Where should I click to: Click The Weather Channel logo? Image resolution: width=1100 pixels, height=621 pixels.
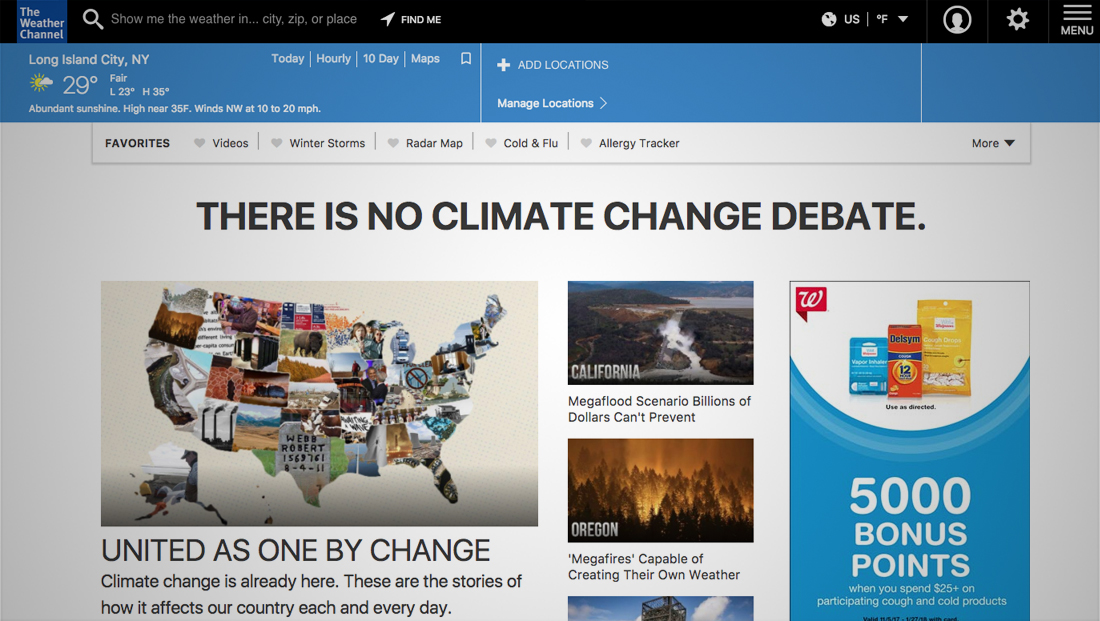(41, 22)
